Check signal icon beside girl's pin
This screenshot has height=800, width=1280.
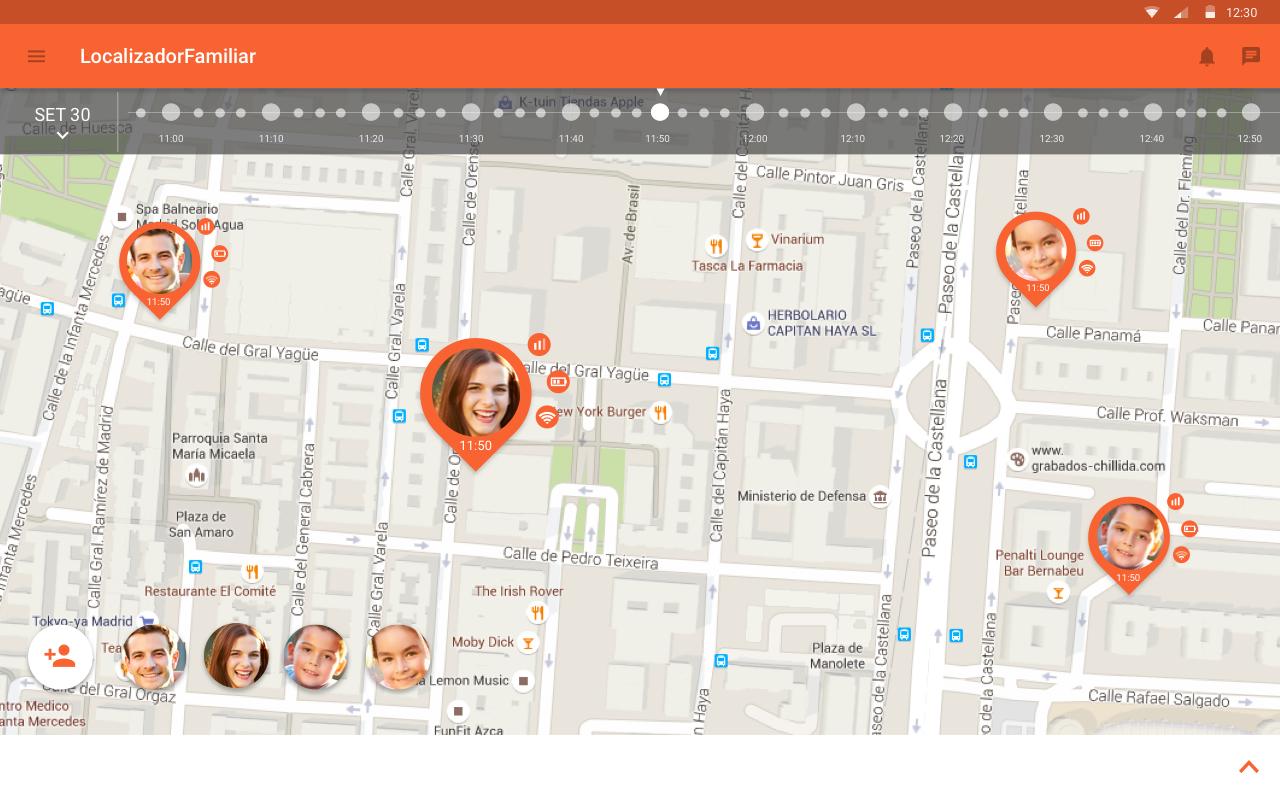1081,216
